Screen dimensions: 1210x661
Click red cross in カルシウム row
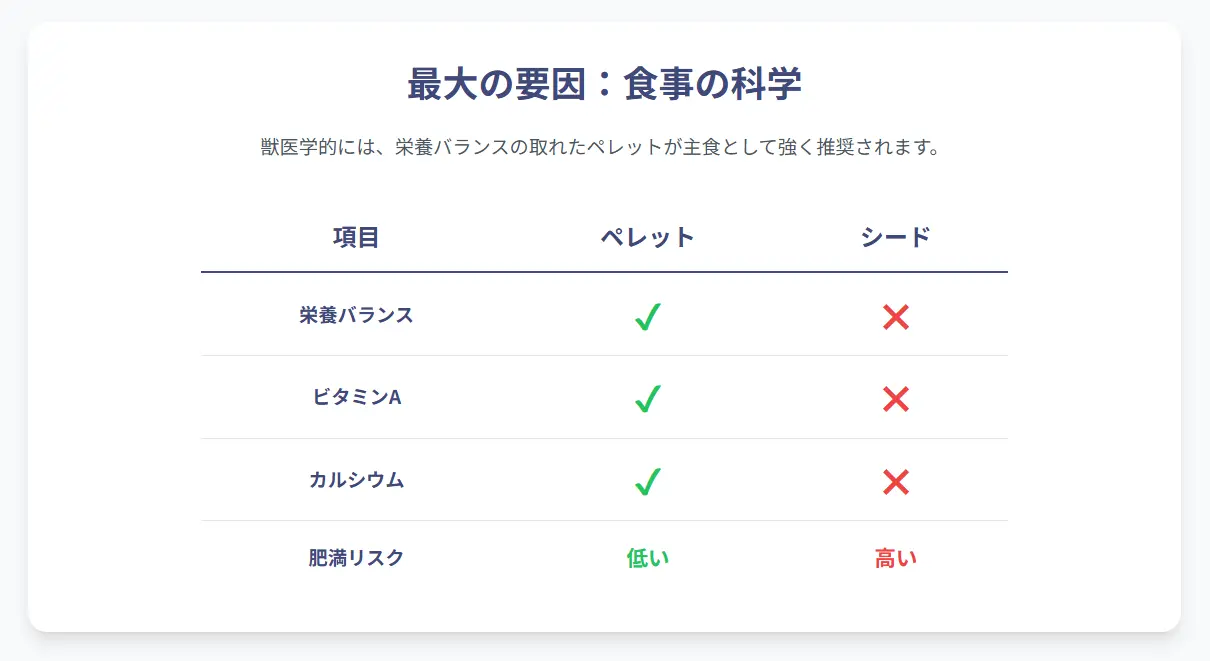point(895,482)
